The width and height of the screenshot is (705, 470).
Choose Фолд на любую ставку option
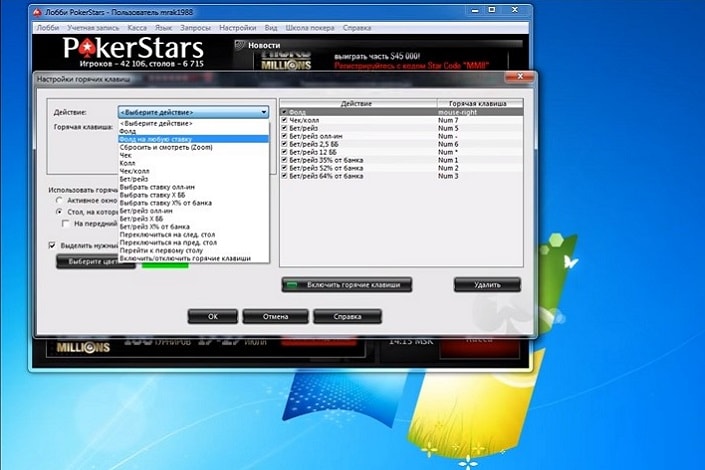193,139
